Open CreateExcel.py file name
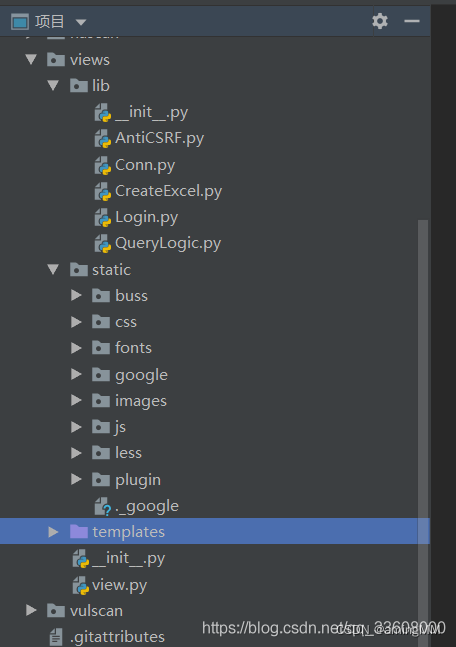This screenshot has width=456, height=647. pos(169,191)
